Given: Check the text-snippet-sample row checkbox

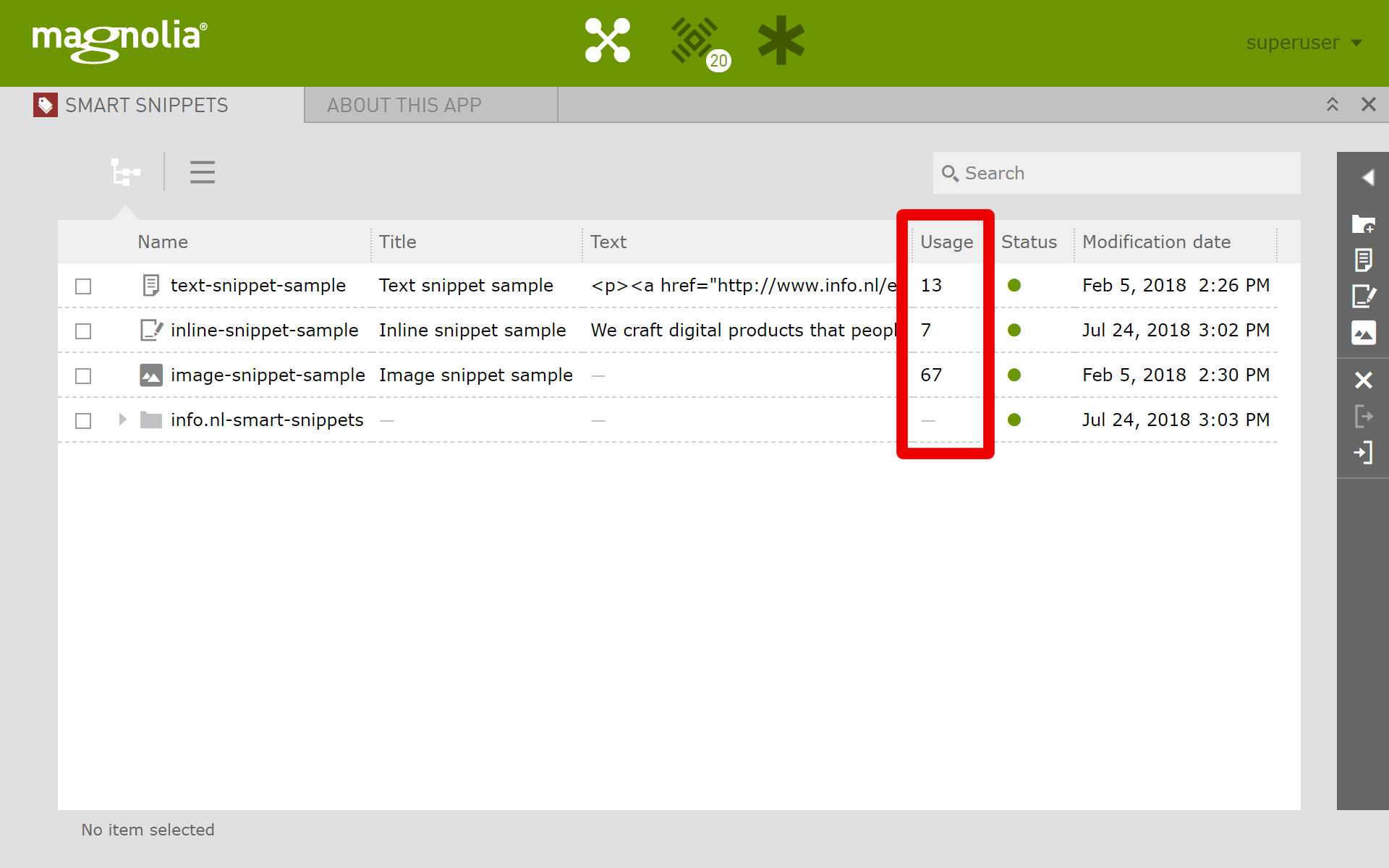Looking at the screenshot, I should [83, 286].
